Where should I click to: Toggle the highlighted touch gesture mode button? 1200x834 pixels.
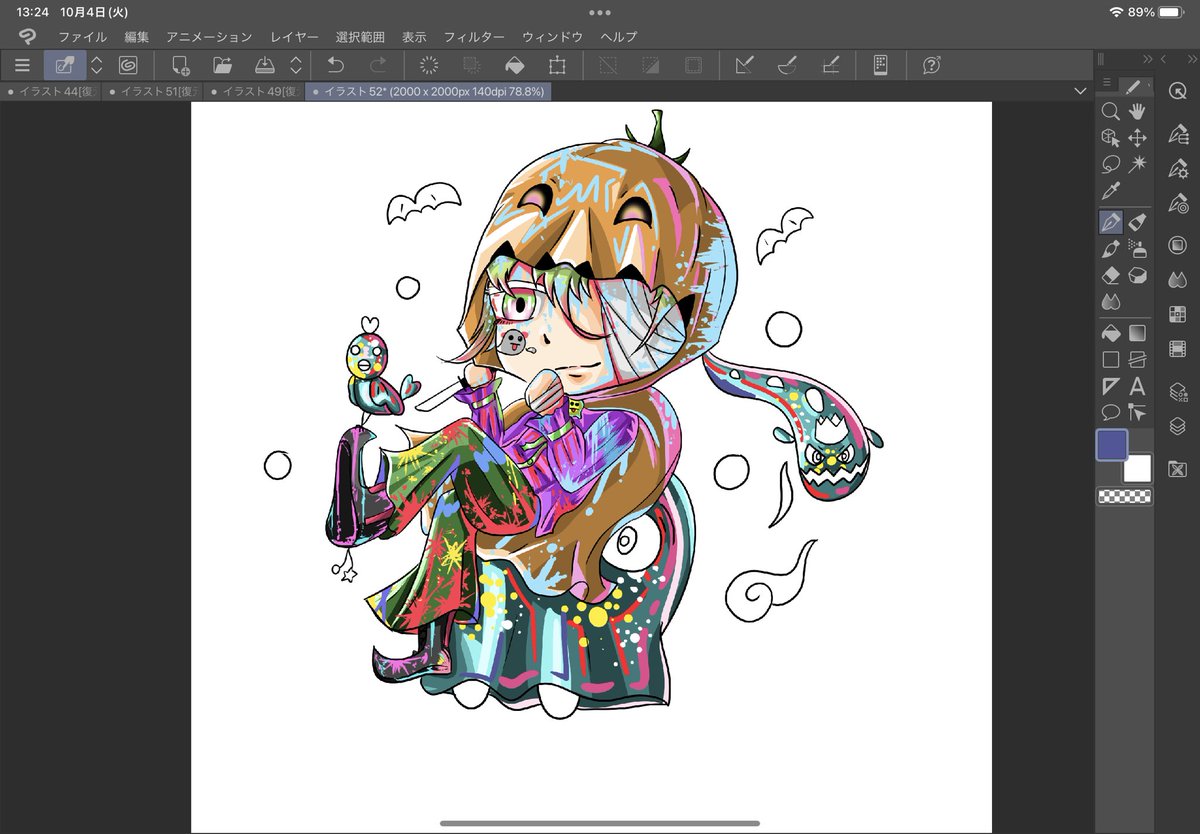[x=65, y=65]
